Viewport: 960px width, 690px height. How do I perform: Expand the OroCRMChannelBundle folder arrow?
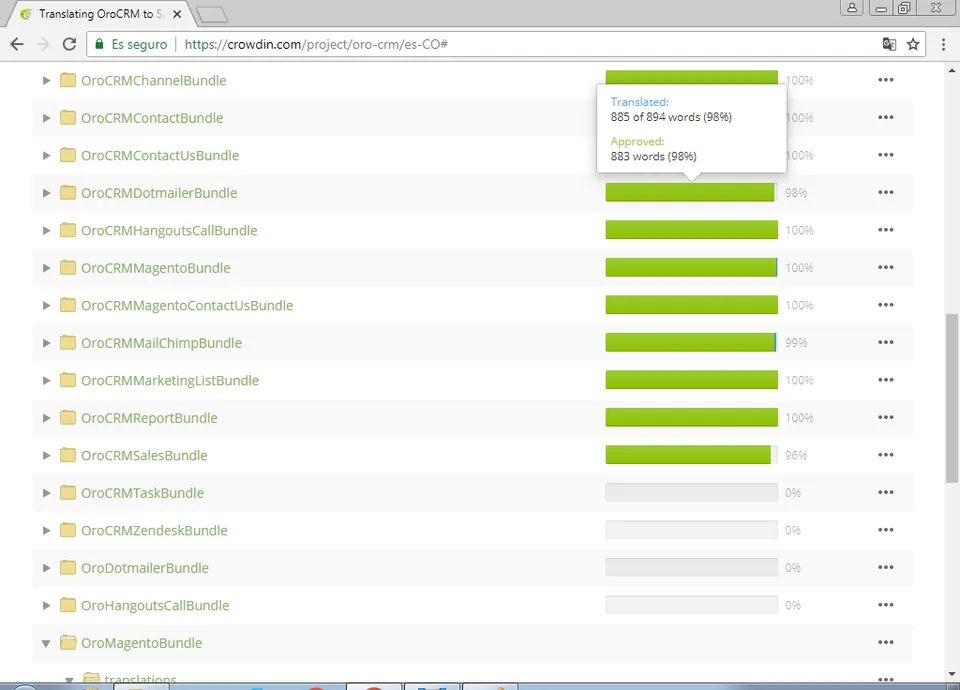[46, 80]
